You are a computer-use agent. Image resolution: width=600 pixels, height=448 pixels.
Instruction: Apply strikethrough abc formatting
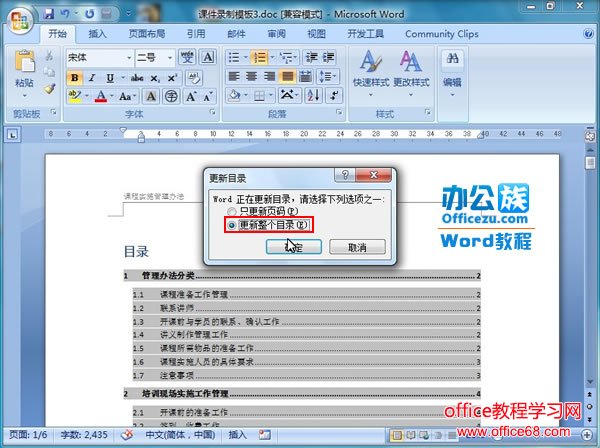tap(137, 78)
